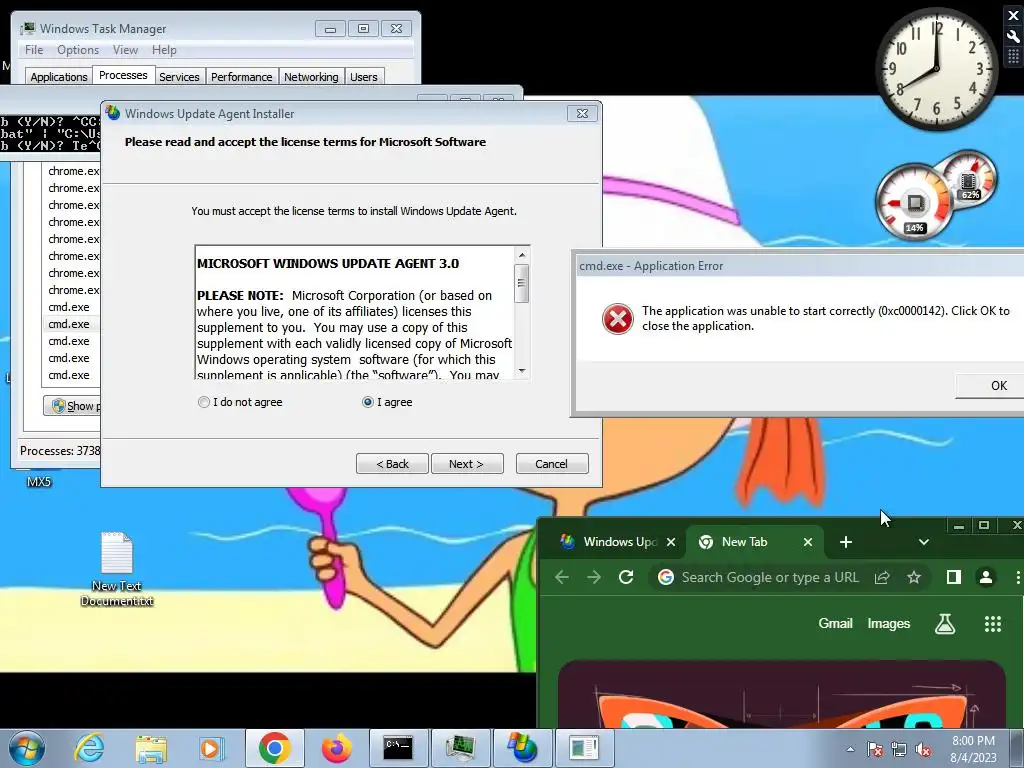Viewport: 1024px width, 768px height.
Task: Select the highlighted cmd.exe process row
Action: (x=72, y=324)
